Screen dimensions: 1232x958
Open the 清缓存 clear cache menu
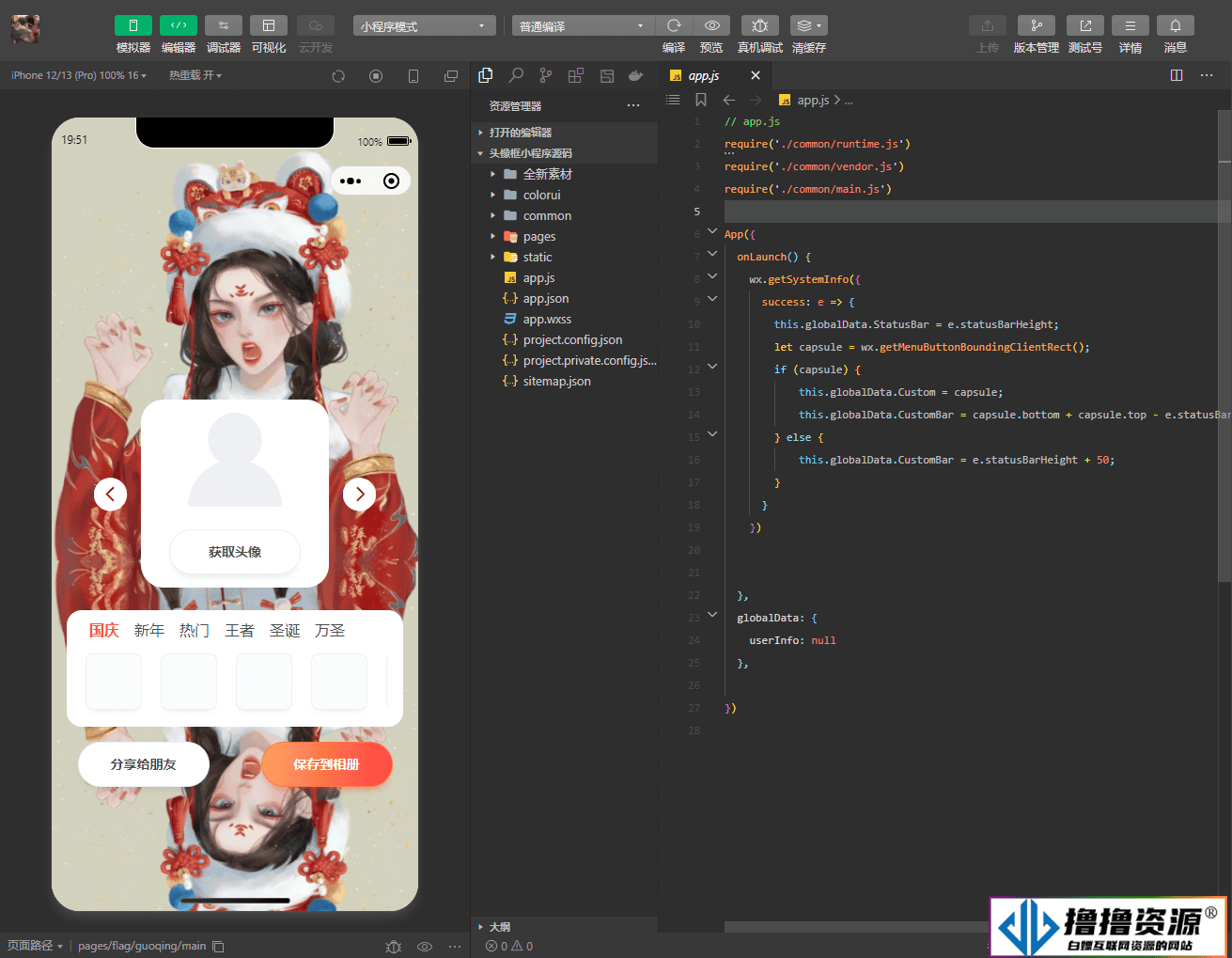click(x=809, y=25)
